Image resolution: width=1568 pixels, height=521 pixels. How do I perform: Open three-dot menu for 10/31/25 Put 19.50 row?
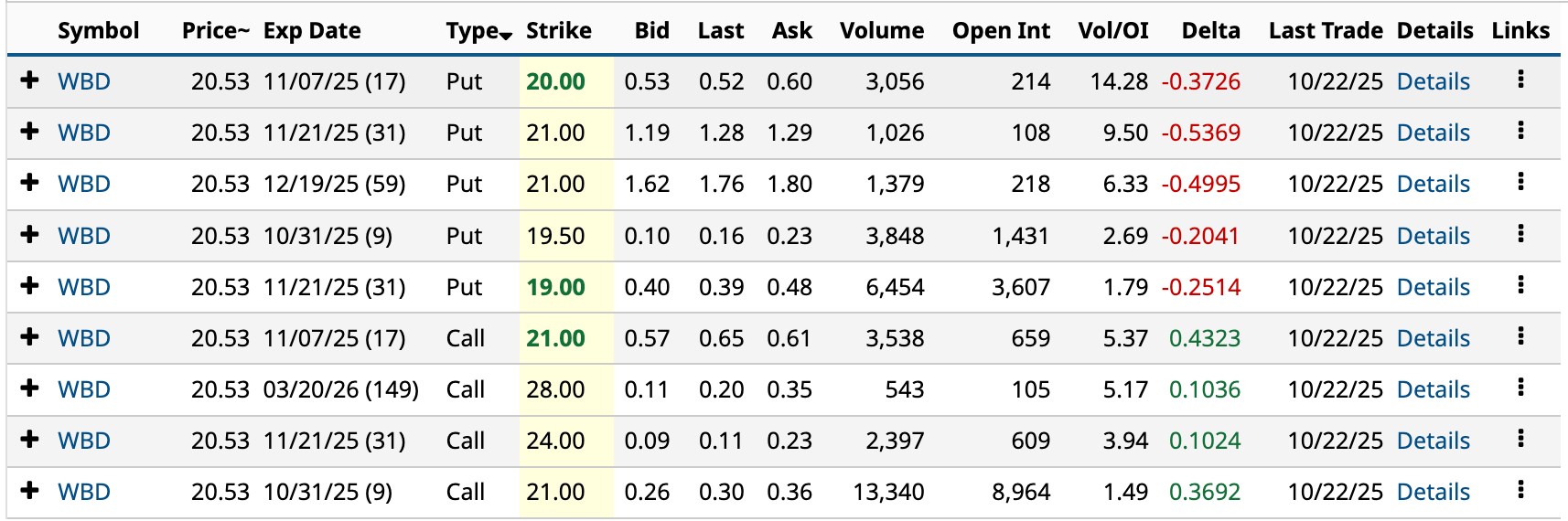[1520, 234]
